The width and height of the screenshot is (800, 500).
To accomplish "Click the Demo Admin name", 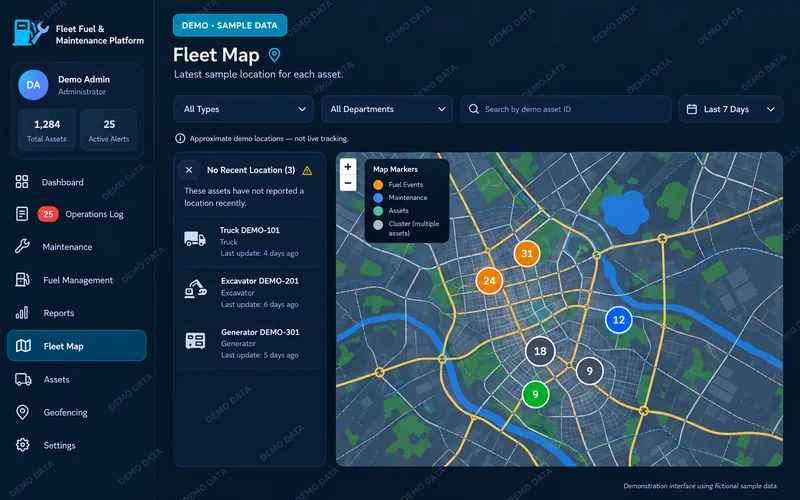I will click(84, 80).
